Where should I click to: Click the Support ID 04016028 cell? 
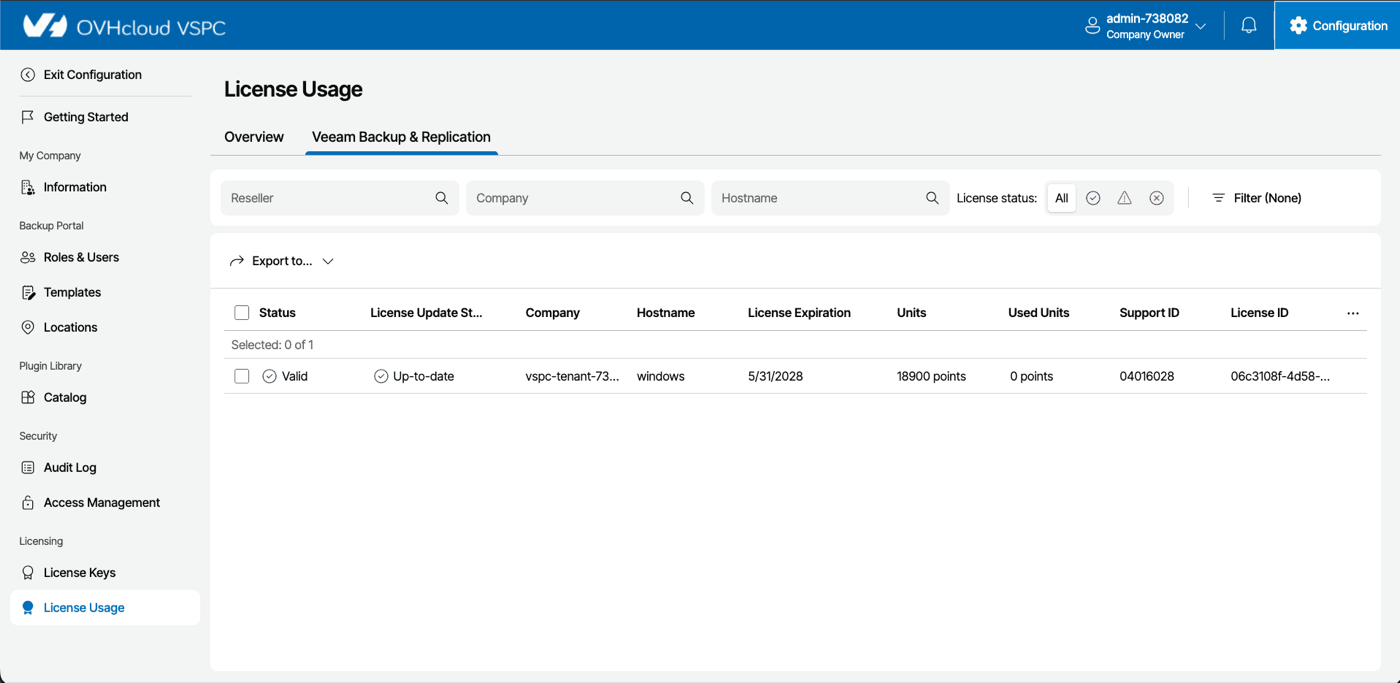click(1147, 376)
